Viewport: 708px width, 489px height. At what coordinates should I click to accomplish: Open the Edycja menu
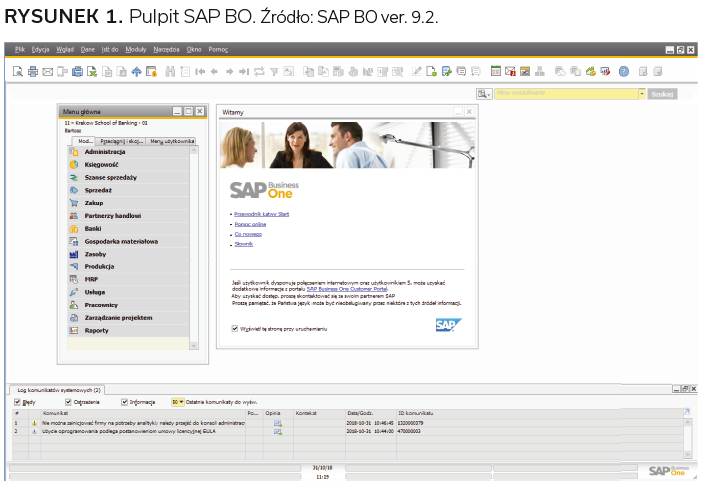tap(40, 49)
